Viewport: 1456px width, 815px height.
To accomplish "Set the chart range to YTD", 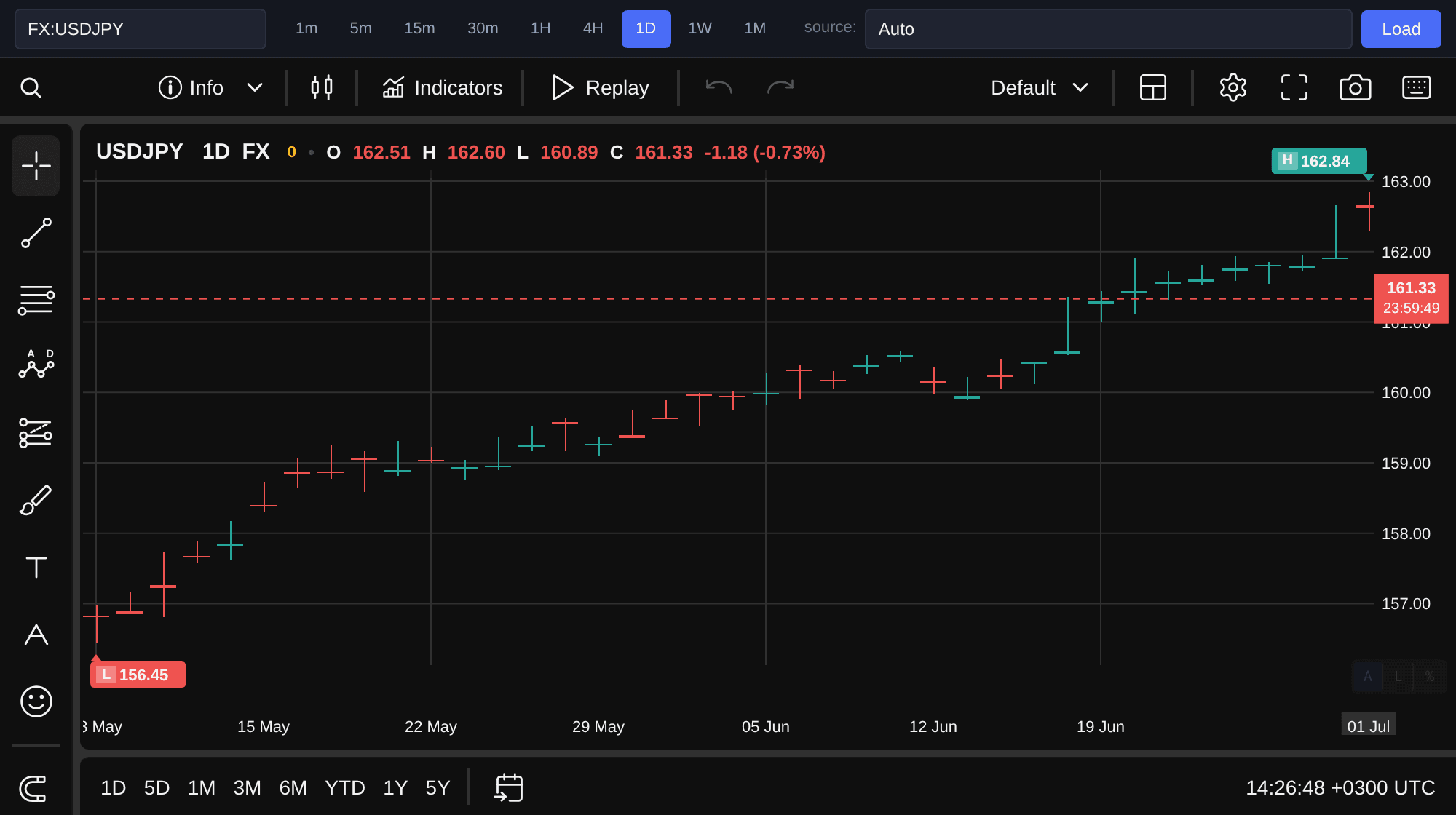I will 344,788.
